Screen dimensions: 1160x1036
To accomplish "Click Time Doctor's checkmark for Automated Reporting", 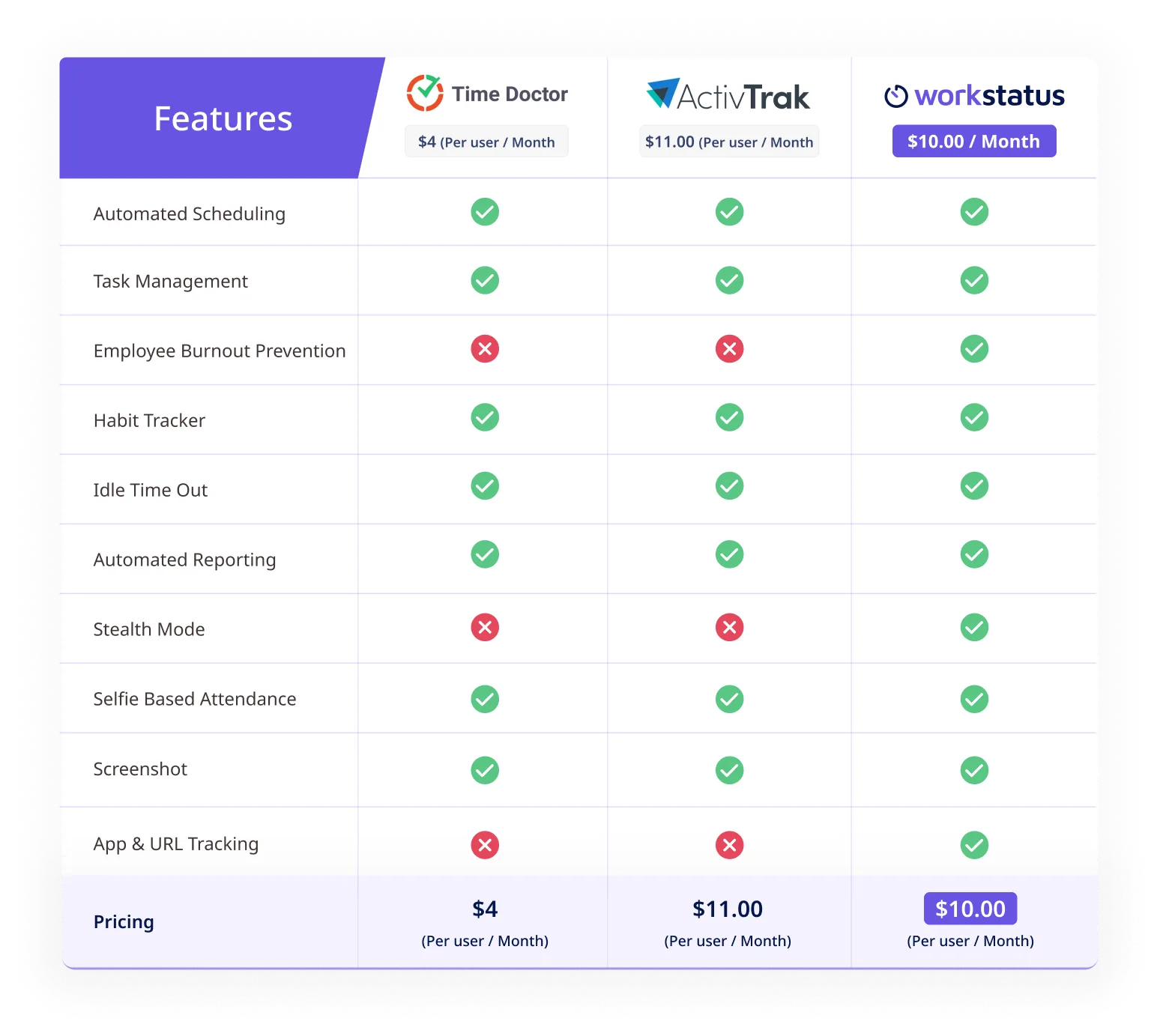I will pos(485,554).
